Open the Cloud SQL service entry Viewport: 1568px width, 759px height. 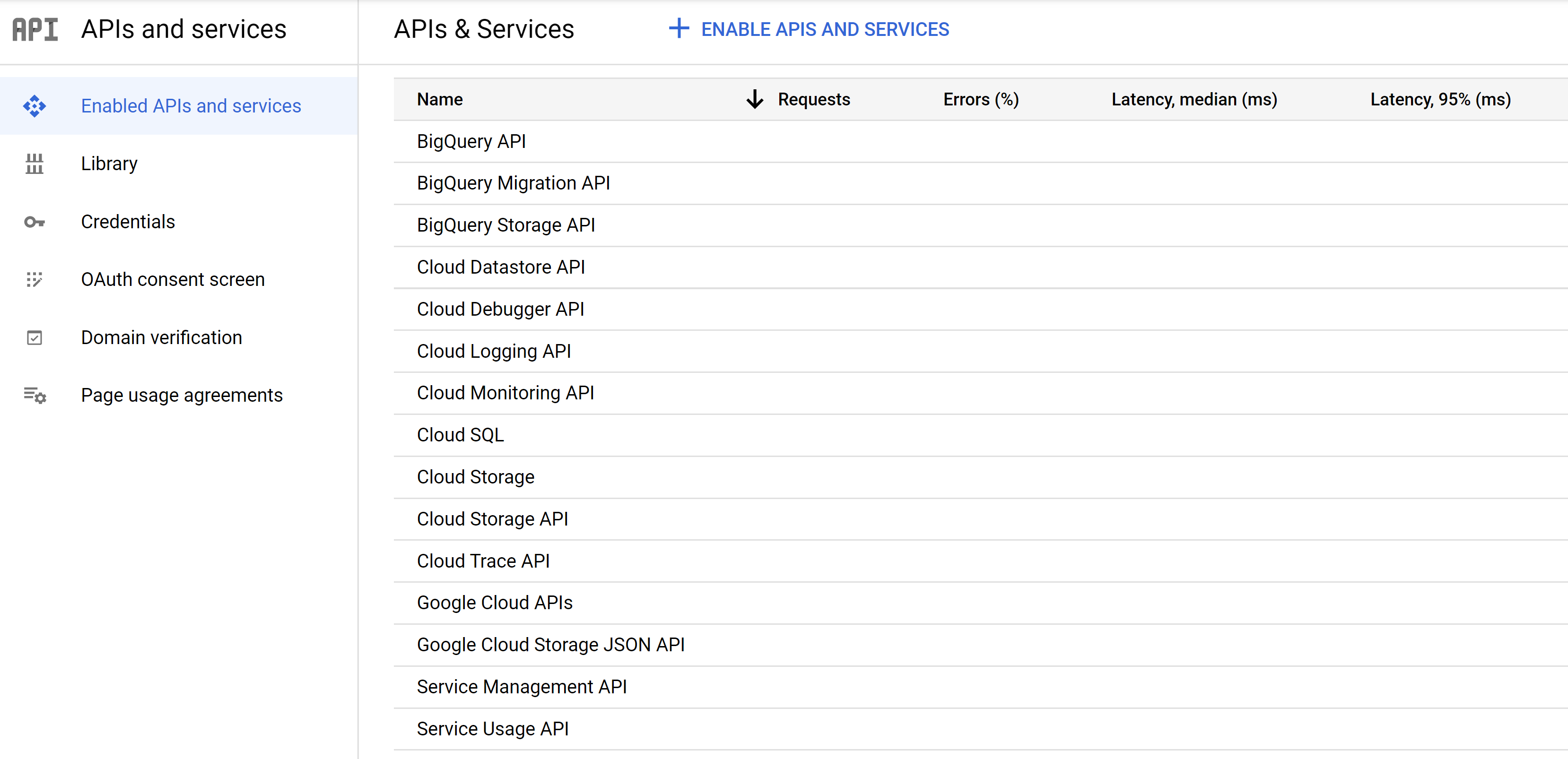[460, 434]
